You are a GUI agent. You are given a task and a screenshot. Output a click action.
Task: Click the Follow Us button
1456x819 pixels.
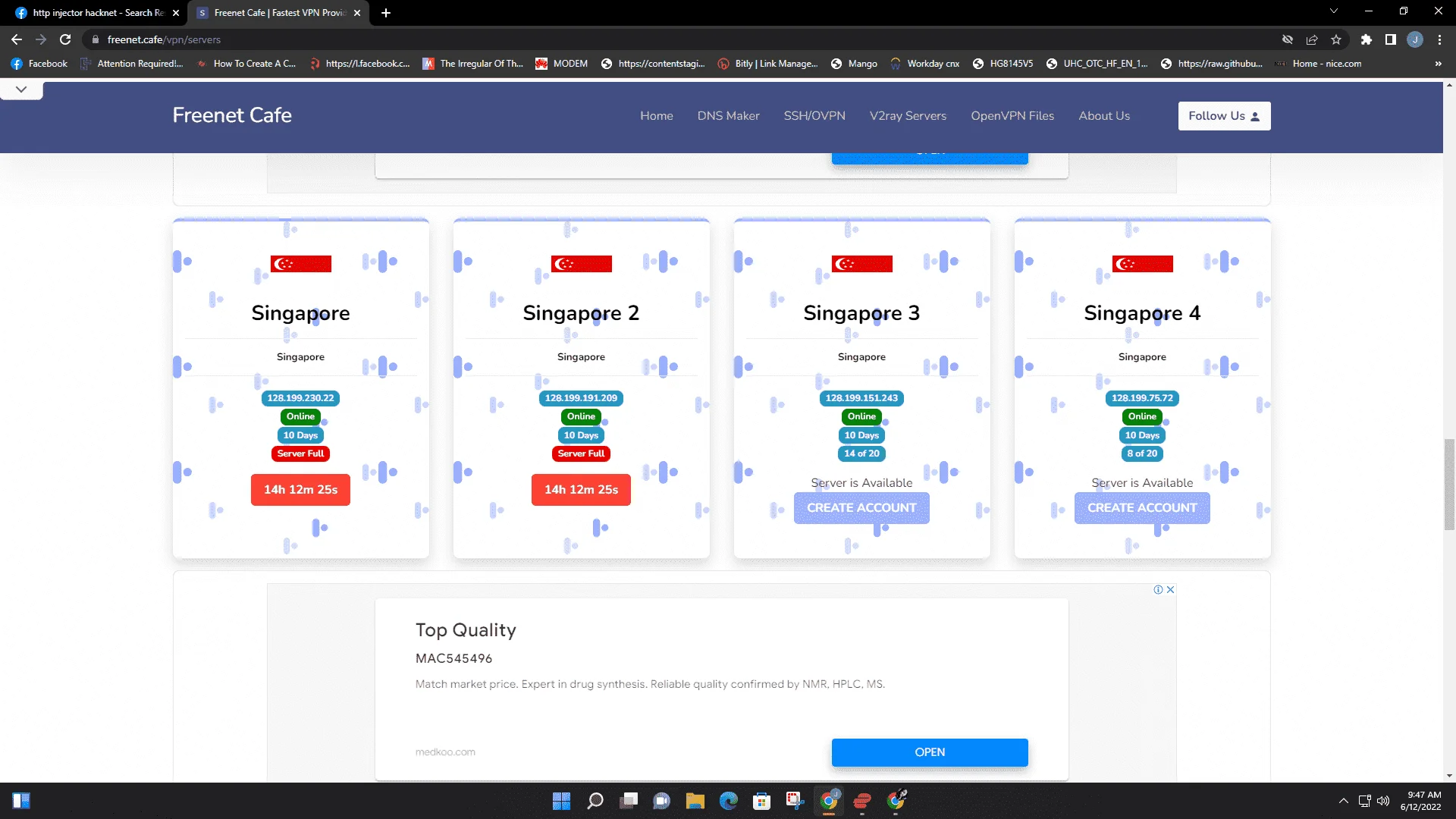click(1225, 116)
